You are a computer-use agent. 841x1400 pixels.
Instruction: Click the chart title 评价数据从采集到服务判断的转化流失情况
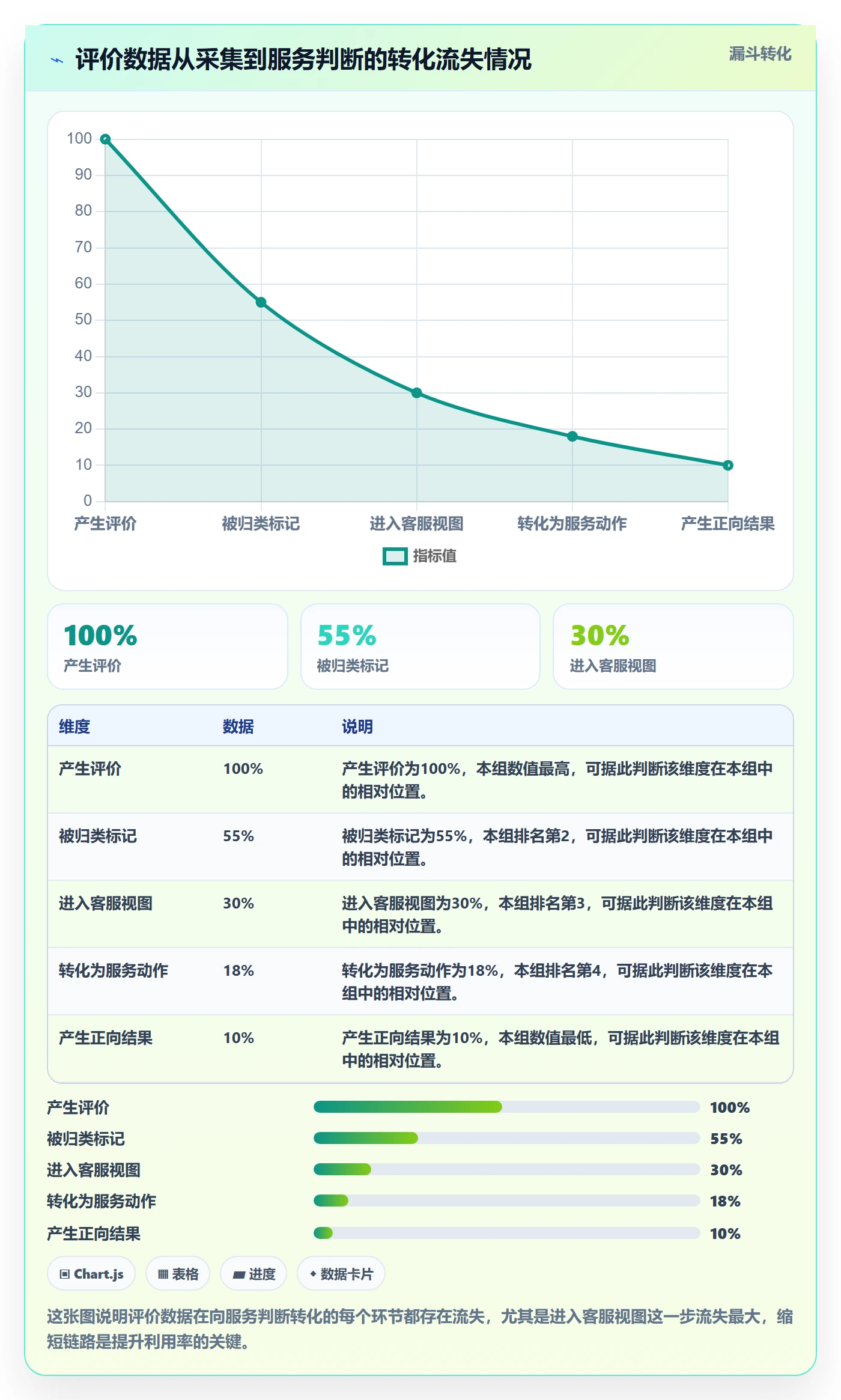[x=303, y=59]
